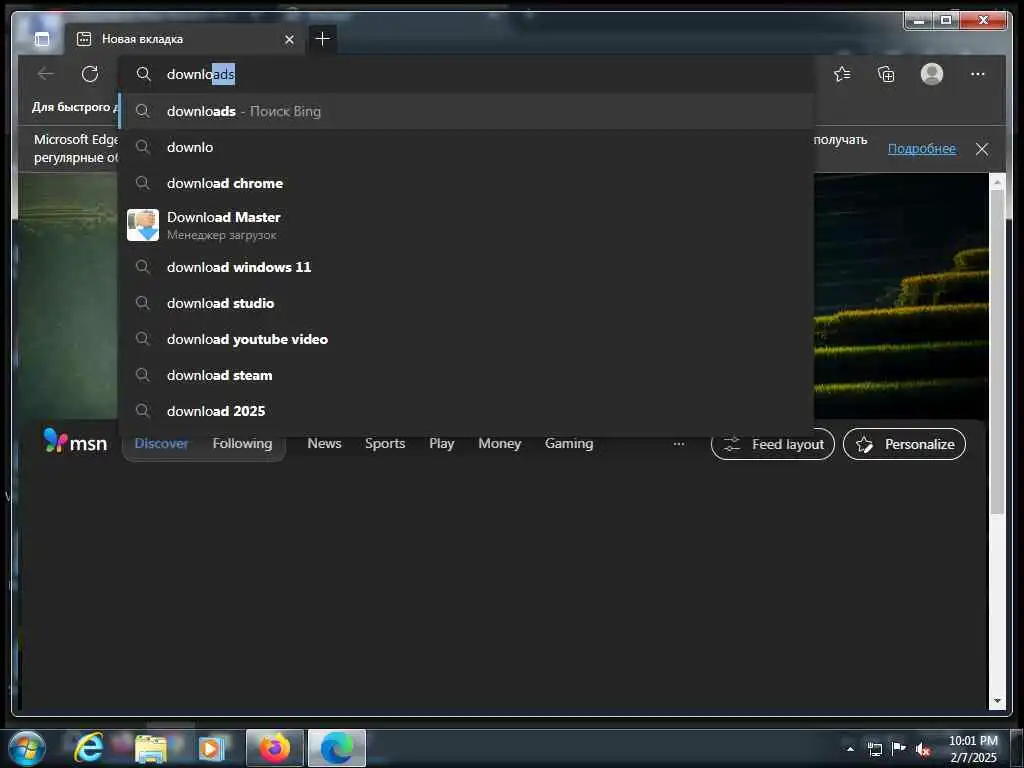
Task: Open Windows Explorer from taskbar
Action: pos(150,749)
